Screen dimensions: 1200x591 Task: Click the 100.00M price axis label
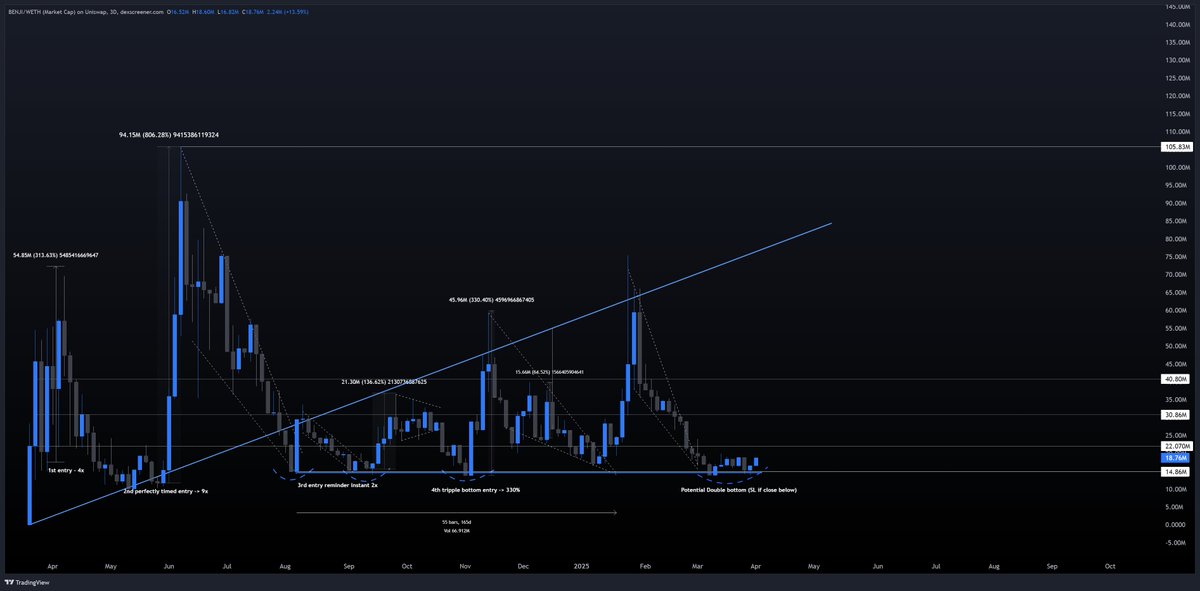tap(1177, 167)
